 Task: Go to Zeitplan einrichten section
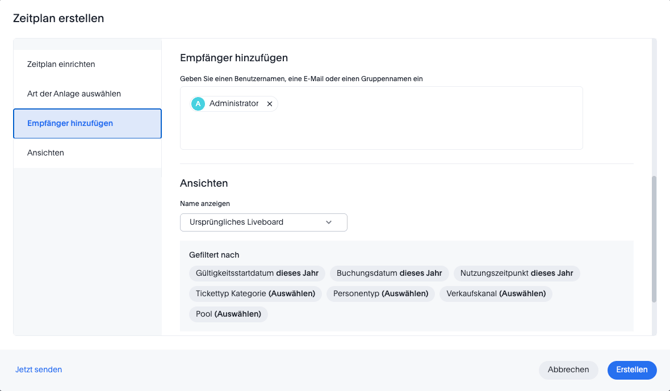pyautogui.click(x=88, y=64)
